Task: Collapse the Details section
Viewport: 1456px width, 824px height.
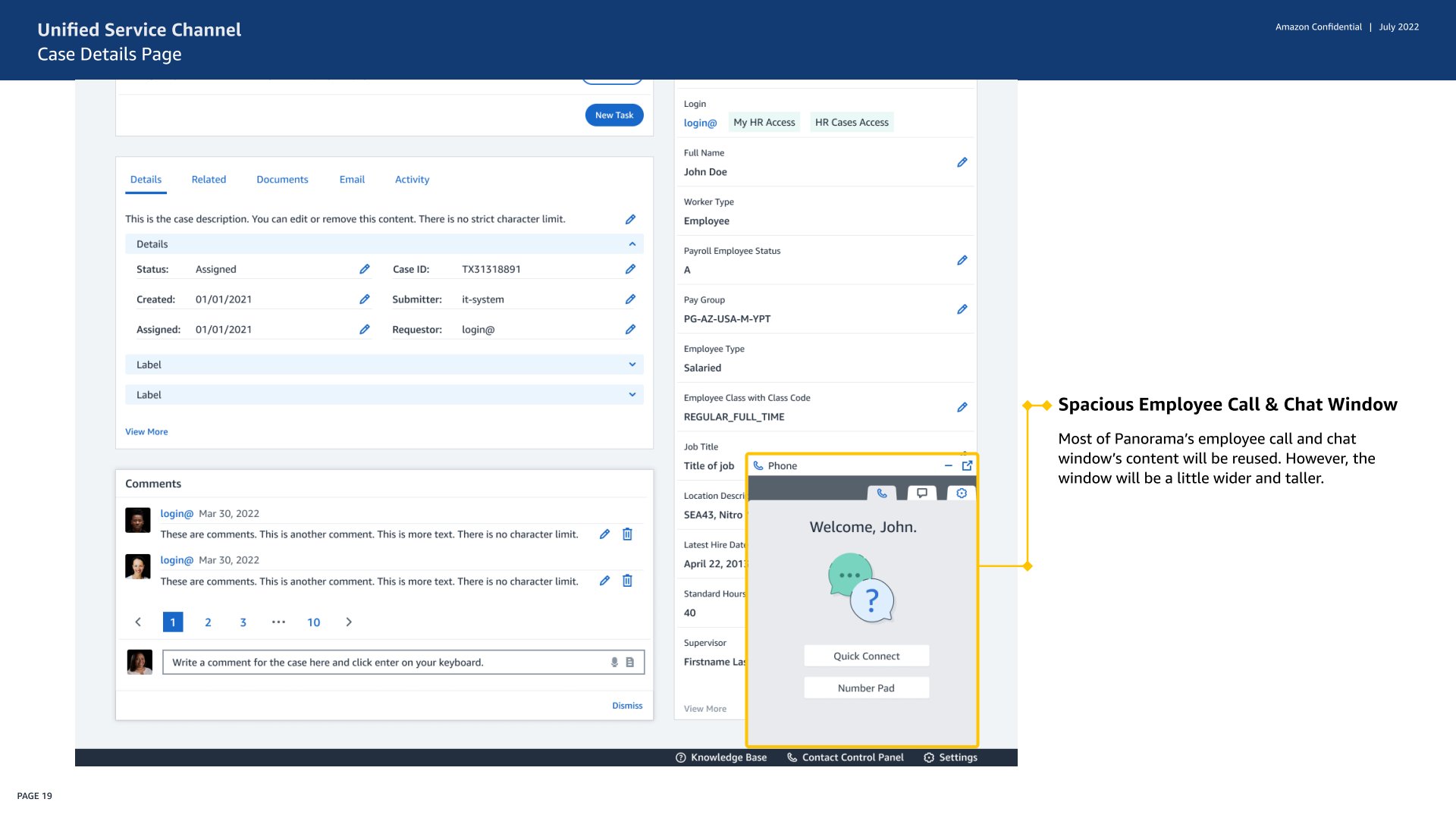Action: tap(632, 244)
